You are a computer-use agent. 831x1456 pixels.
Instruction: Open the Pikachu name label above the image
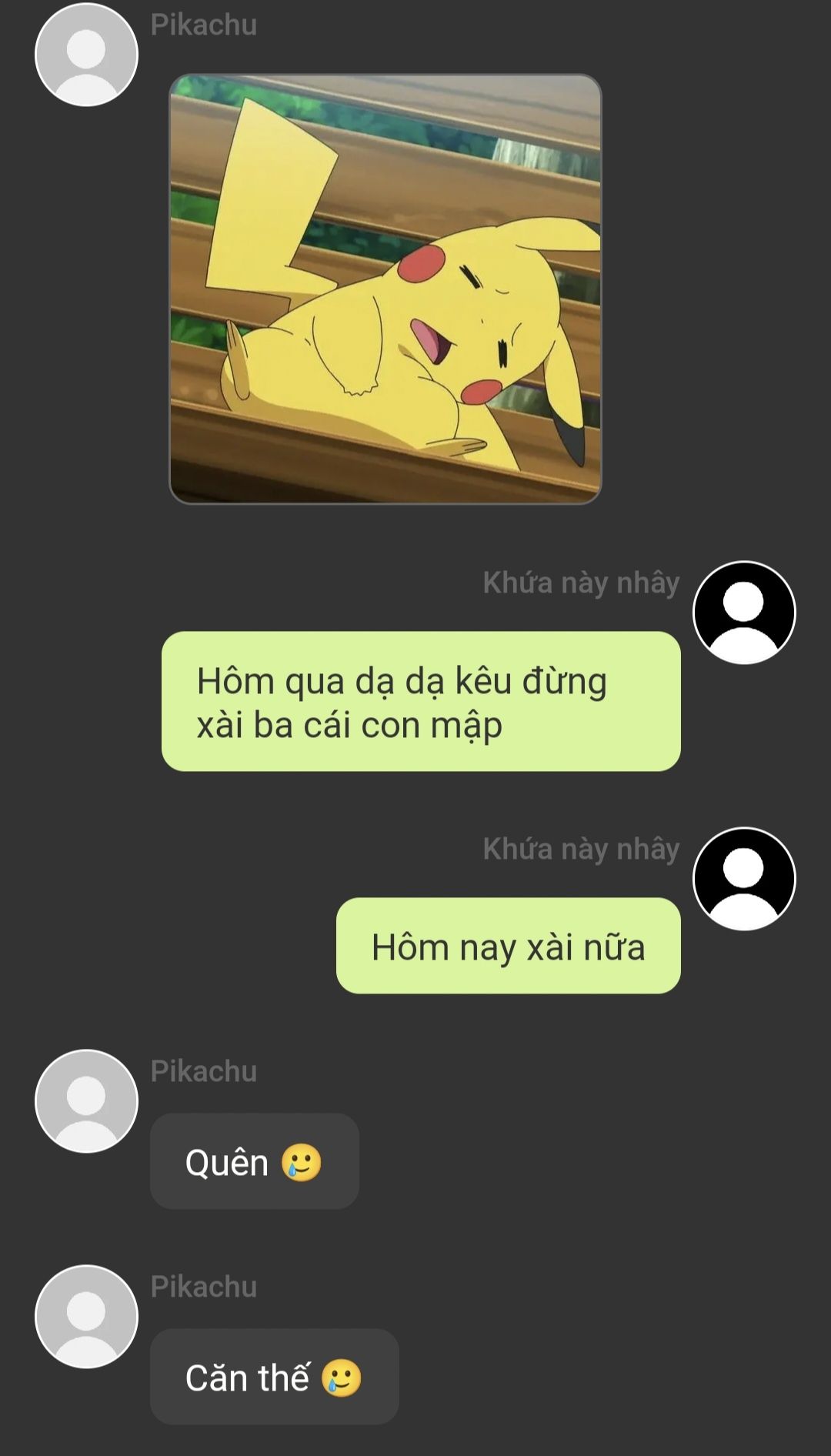pyautogui.click(x=204, y=25)
